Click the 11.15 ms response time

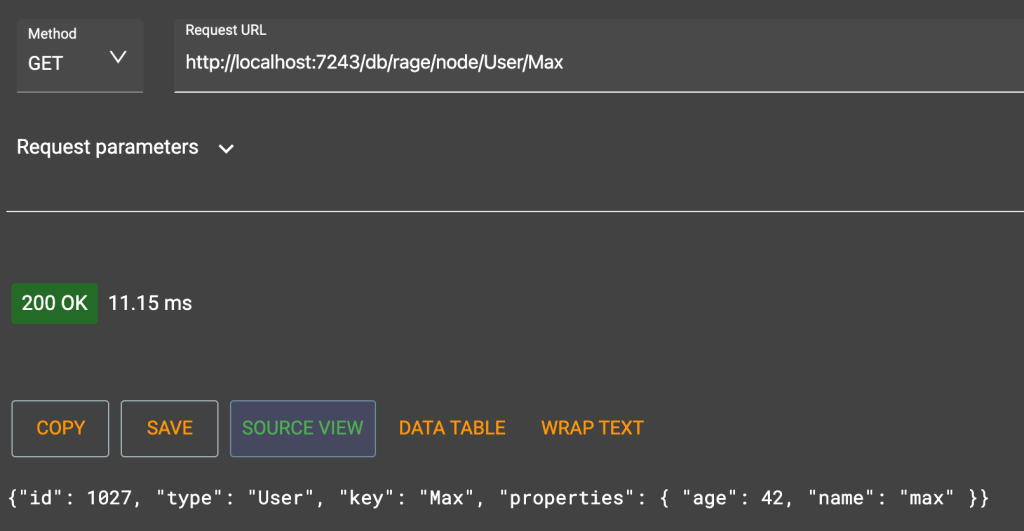[150, 303]
